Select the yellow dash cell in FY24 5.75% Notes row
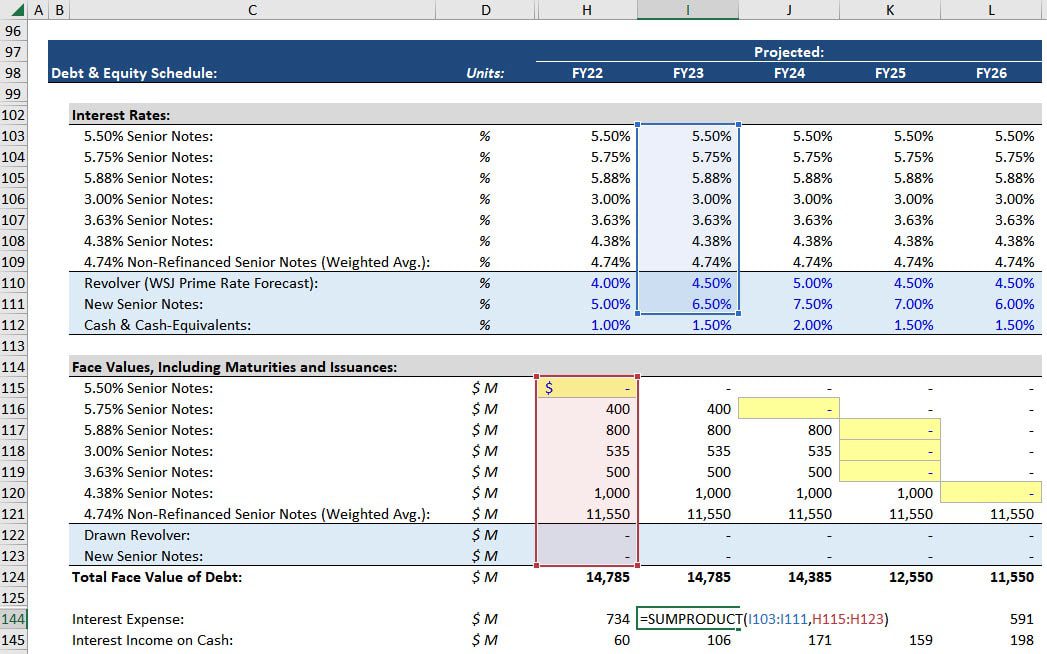The width and height of the screenshot is (1047, 654). pyautogui.click(x=789, y=409)
